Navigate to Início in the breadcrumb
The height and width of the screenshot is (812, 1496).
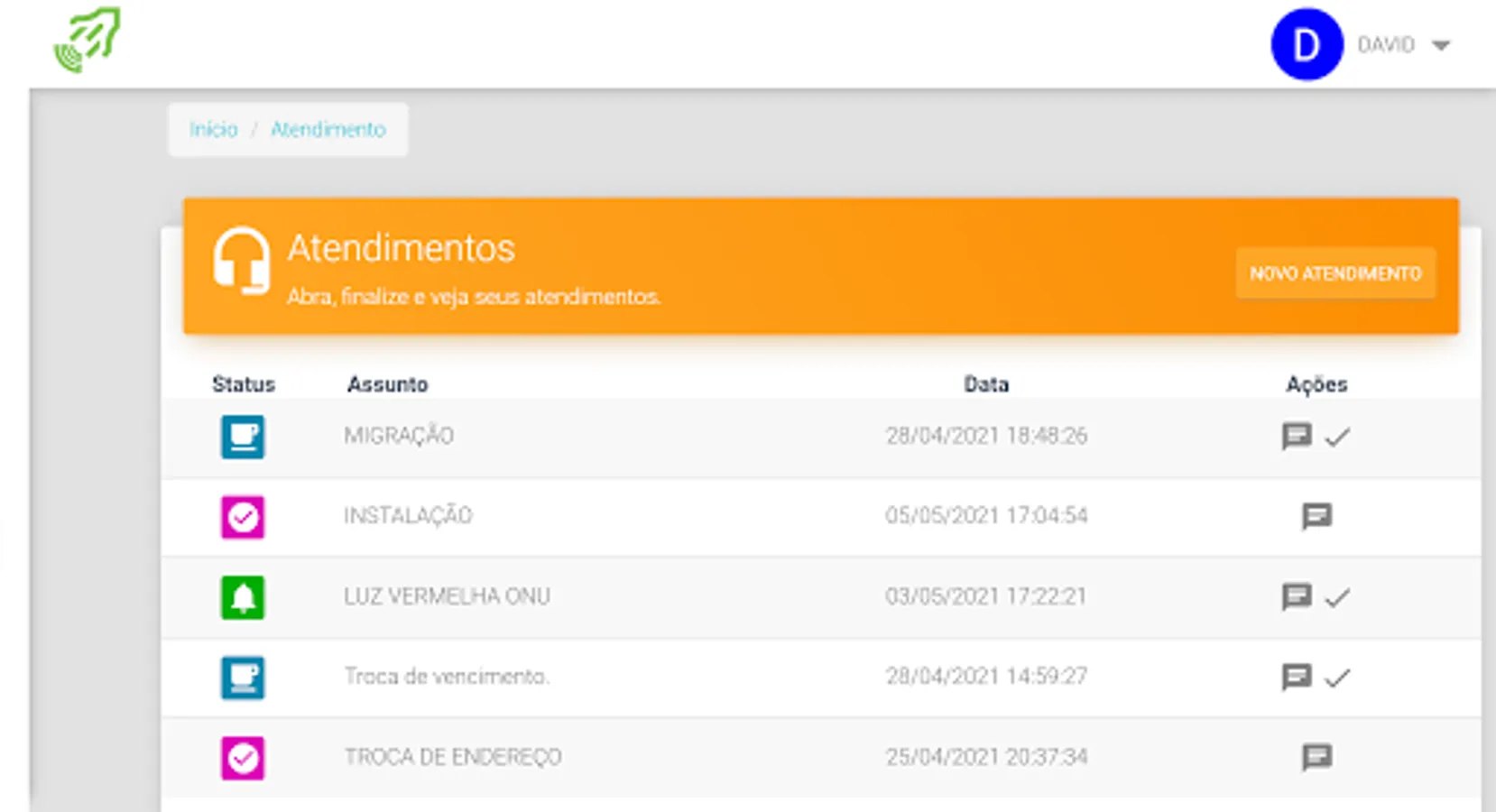click(x=213, y=129)
